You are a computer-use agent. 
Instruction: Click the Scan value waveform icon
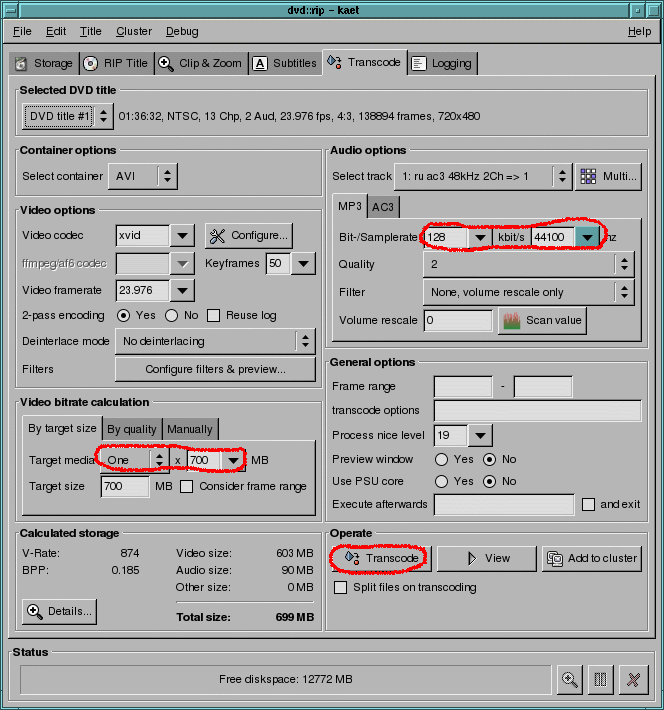coord(512,321)
